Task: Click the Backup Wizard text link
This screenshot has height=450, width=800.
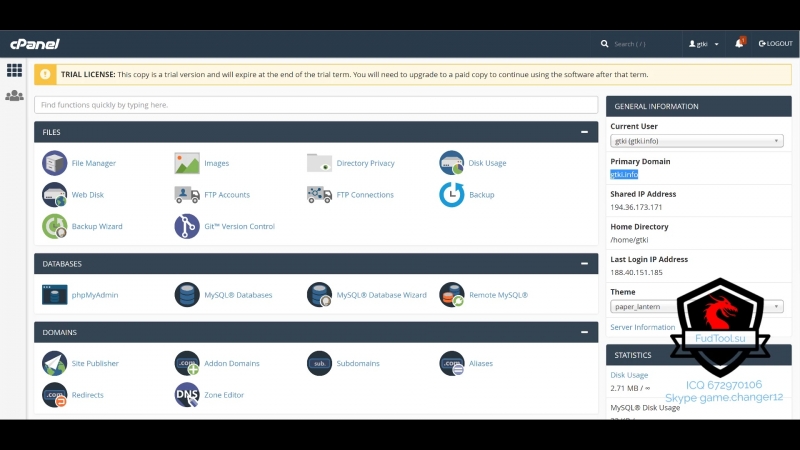Action: [97, 226]
